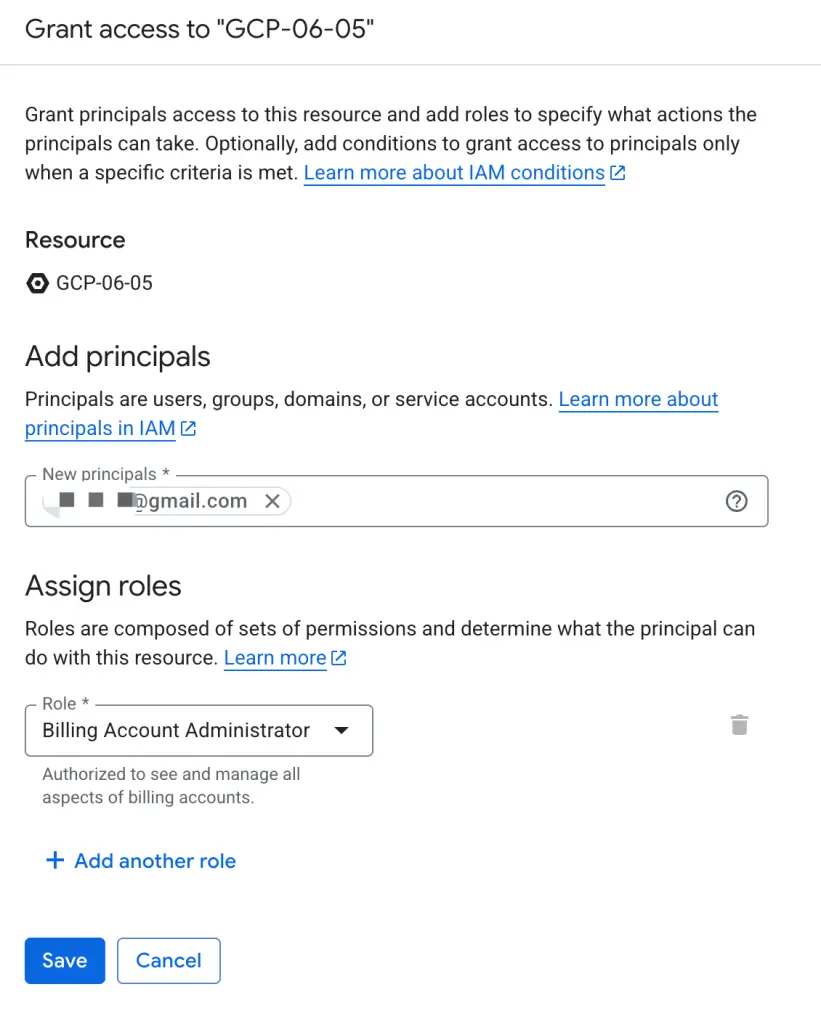The image size is (821, 1024).
Task: Open Learn more about IAM conditions link
Action: tap(454, 172)
